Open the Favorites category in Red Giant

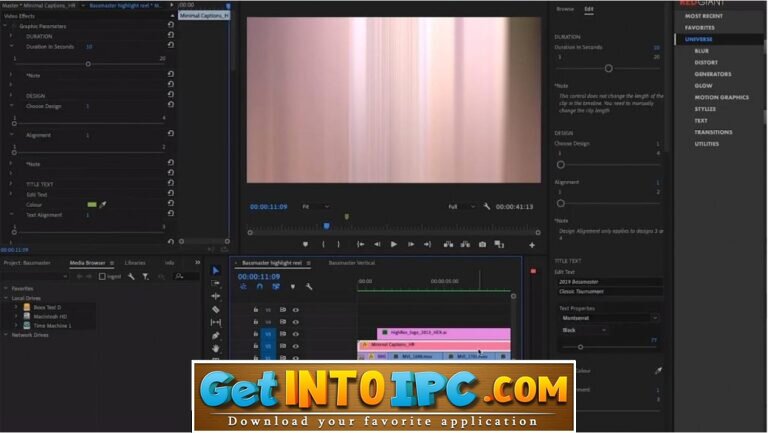click(x=699, y=28)
